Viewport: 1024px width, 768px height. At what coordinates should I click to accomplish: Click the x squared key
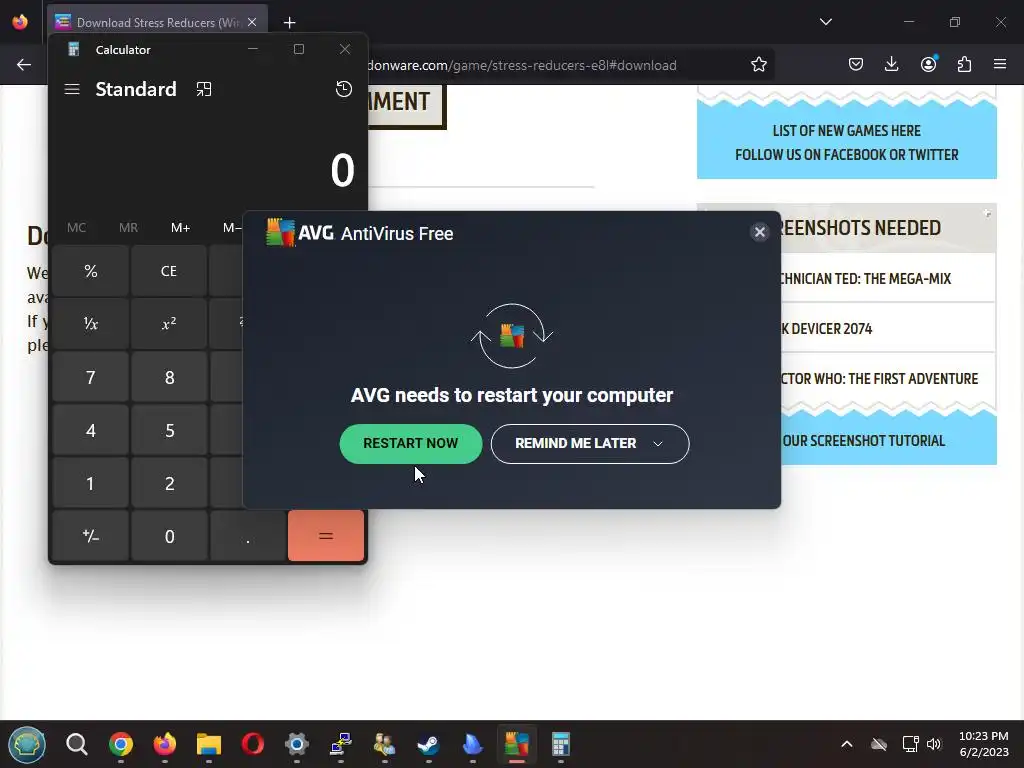[x=168, y=324]
